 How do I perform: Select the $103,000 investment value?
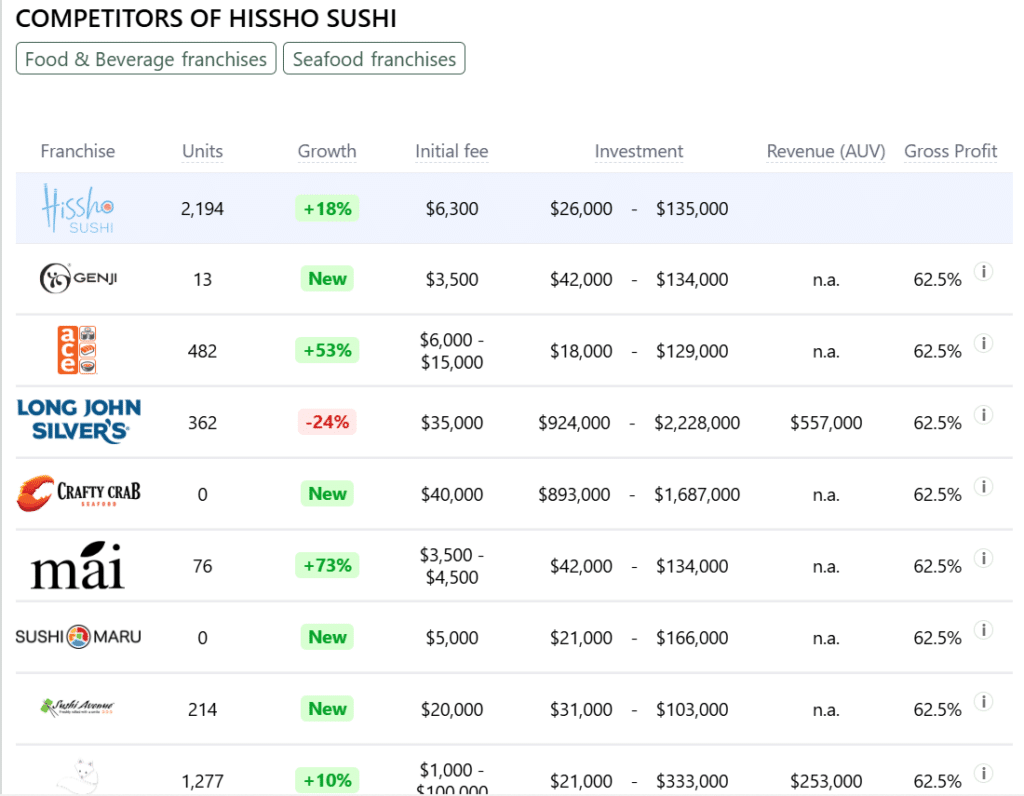point(692,710)
